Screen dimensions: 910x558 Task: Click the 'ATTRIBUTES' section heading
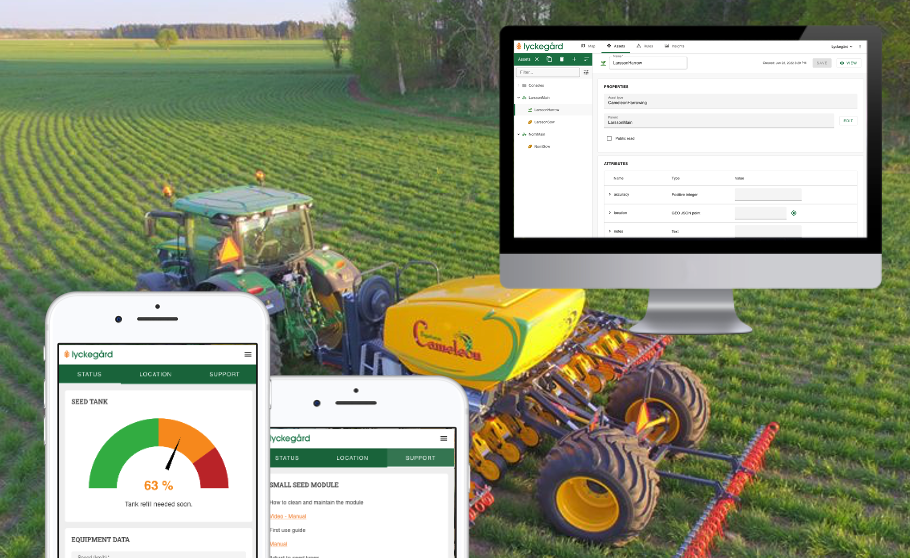point(616,164)
